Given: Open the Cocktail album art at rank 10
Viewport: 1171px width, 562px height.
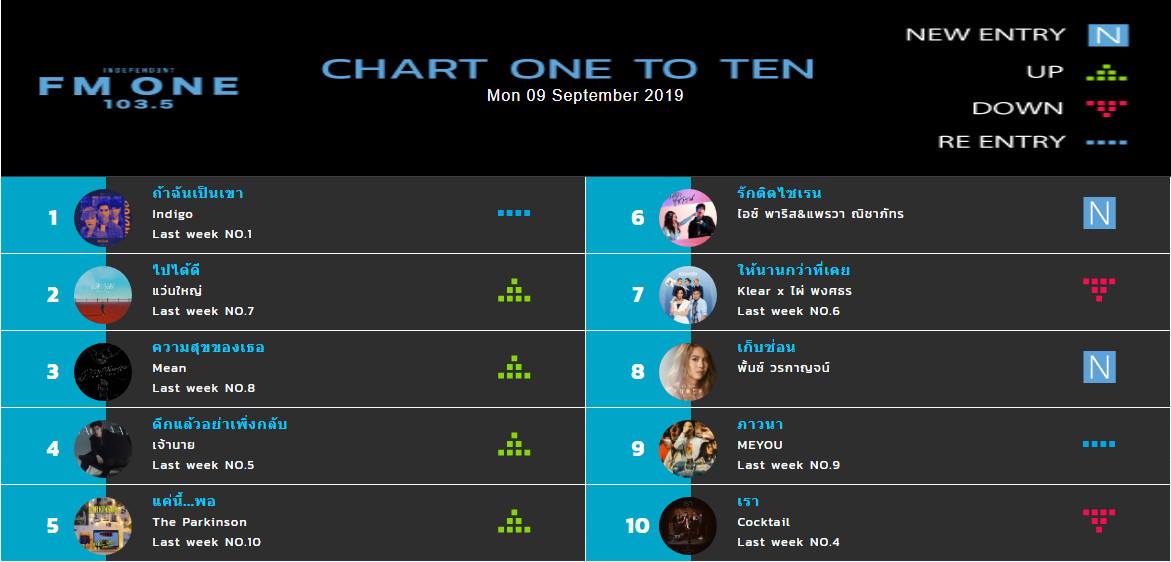Looking at the screenshot, I should pyautogui.click(x=688, y=525).
